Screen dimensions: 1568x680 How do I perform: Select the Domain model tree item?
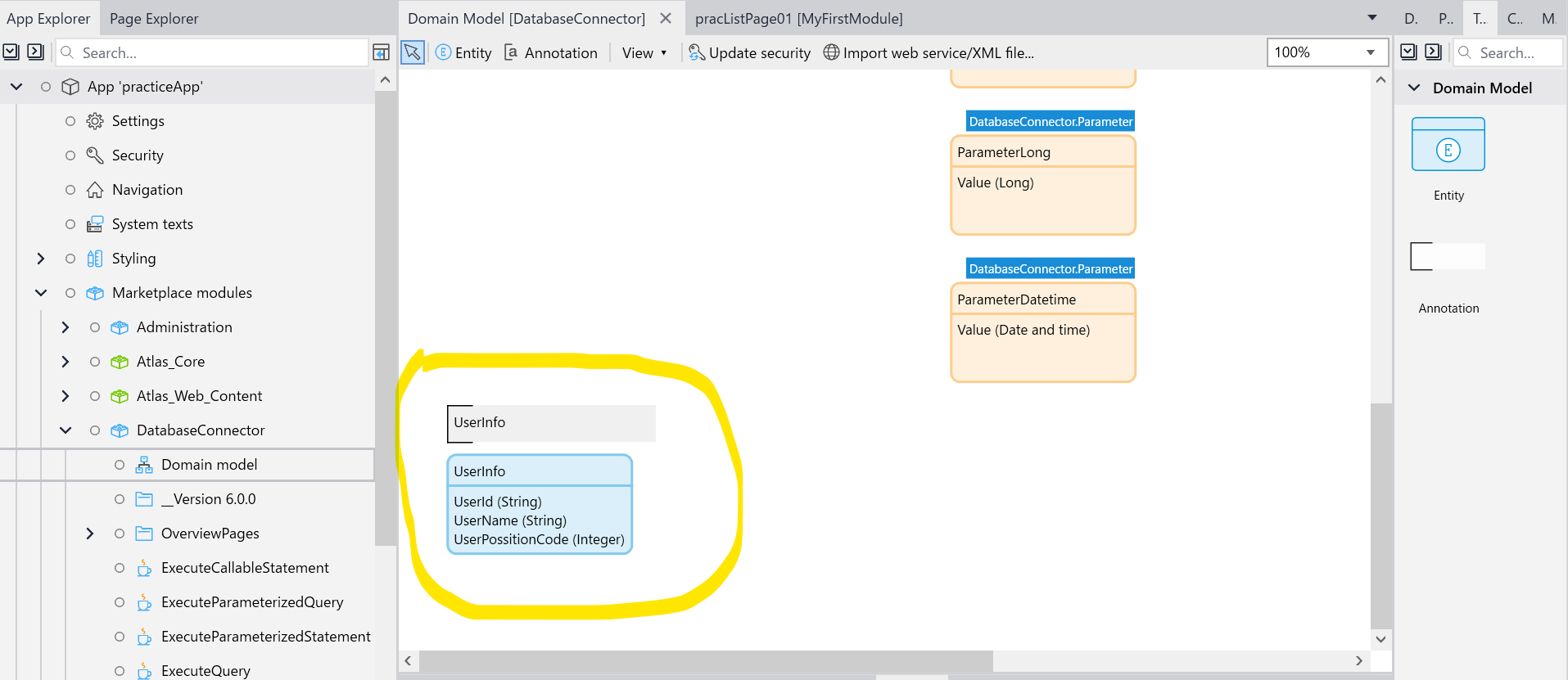pyautogui.click(x=187, y=465)
